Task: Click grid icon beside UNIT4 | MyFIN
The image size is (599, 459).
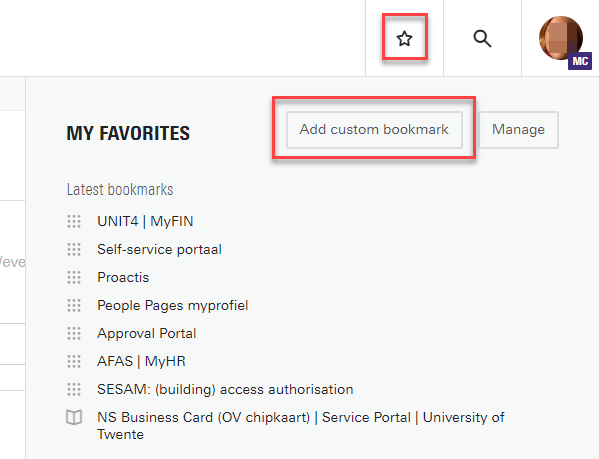Action: click(x=74, y=221)
